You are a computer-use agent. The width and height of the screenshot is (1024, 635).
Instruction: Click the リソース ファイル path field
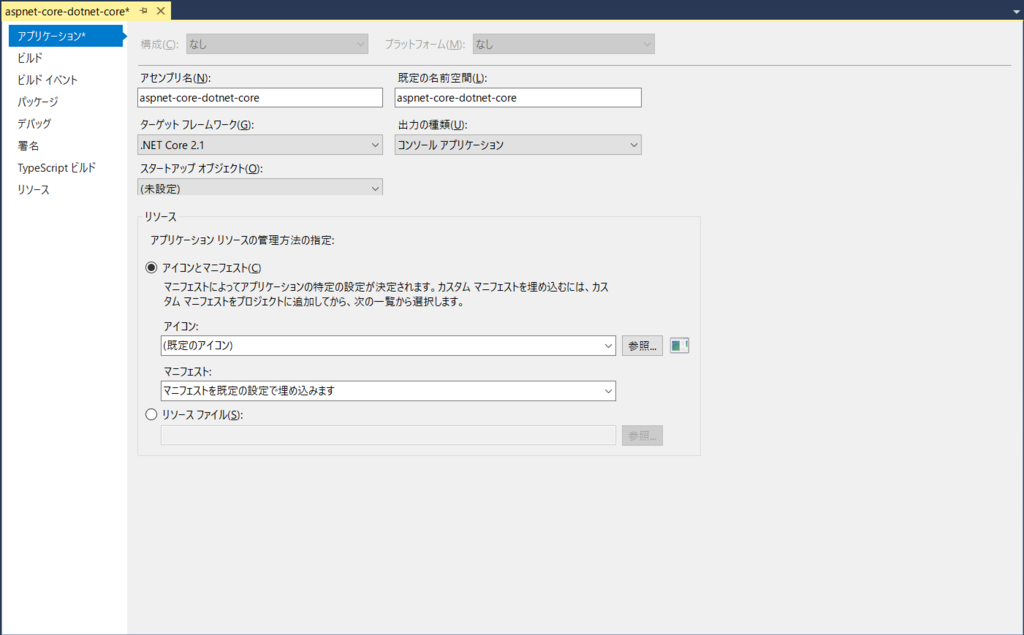point(388,436)
